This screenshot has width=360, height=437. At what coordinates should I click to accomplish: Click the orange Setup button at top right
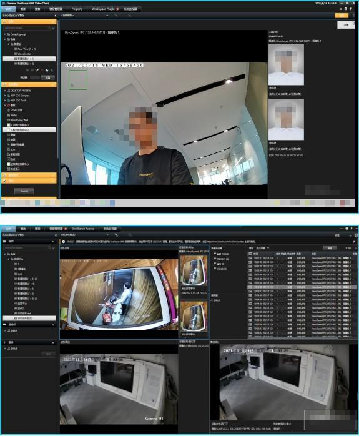(x=341, y=15)
